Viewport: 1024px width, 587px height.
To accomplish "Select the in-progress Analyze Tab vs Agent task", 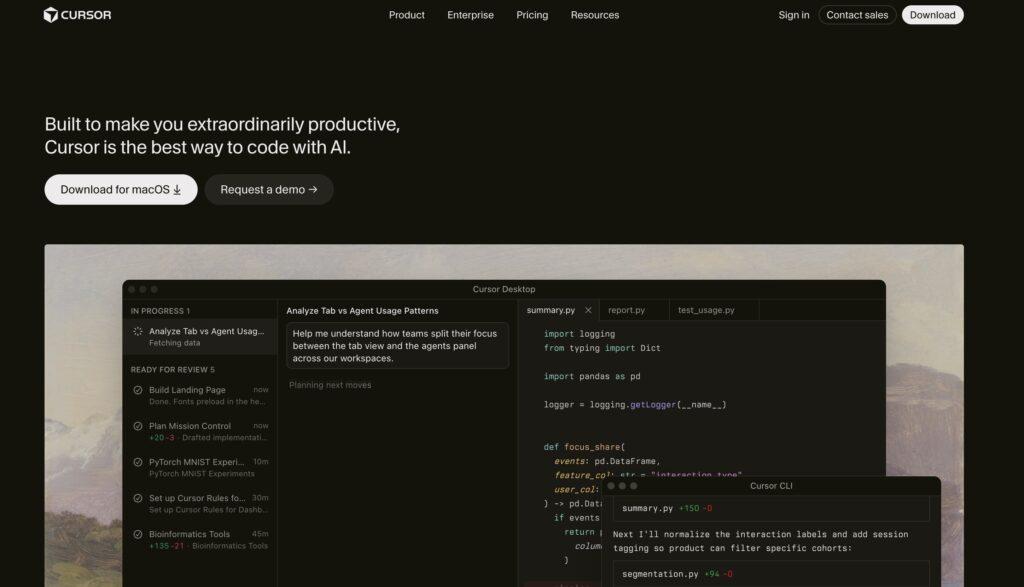I will [x=200, y=336].
